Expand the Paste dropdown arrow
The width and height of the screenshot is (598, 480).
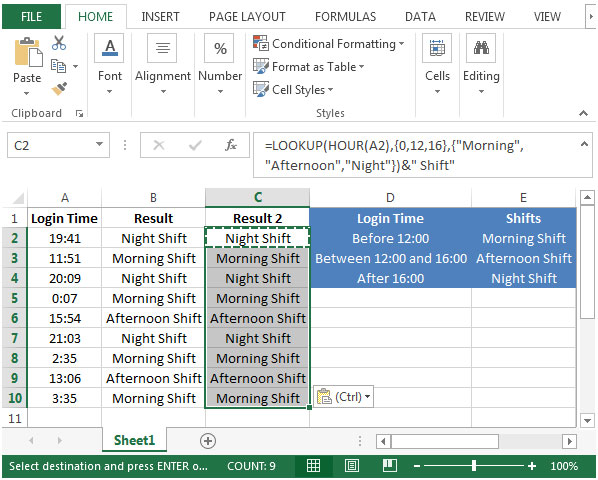pos(26,93)
